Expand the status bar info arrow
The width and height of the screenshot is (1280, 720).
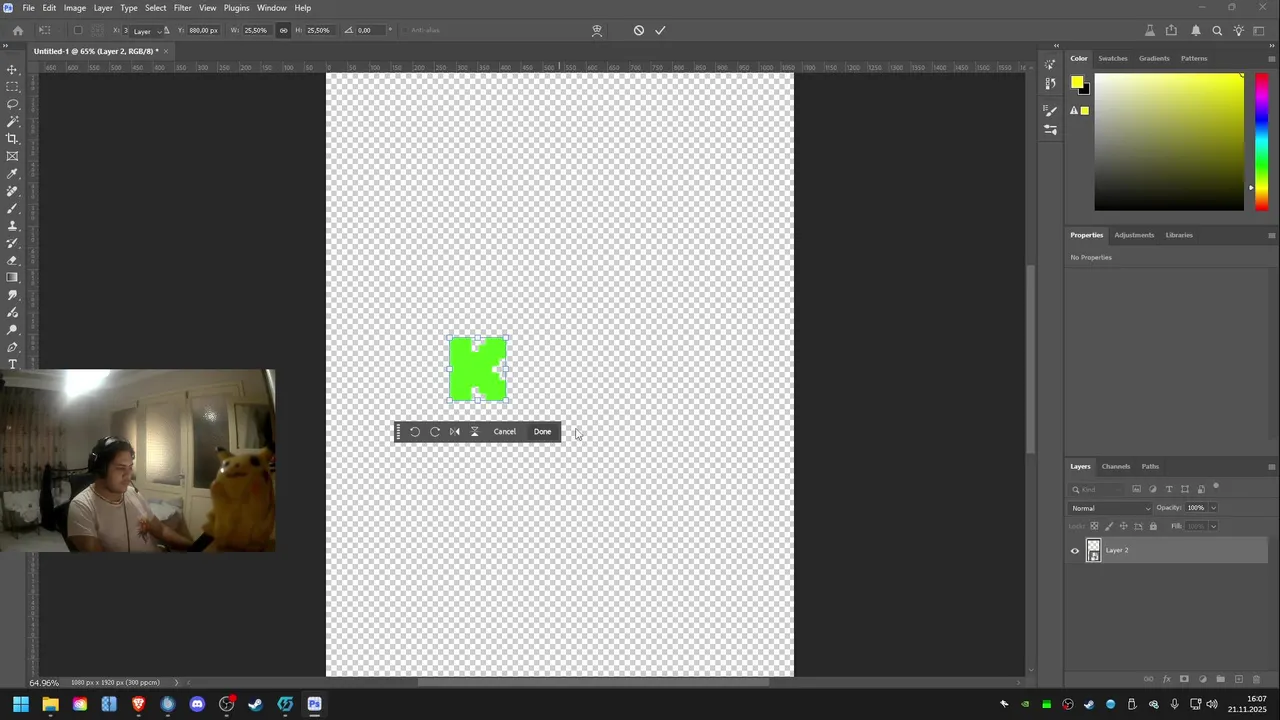tap(177, 683)
